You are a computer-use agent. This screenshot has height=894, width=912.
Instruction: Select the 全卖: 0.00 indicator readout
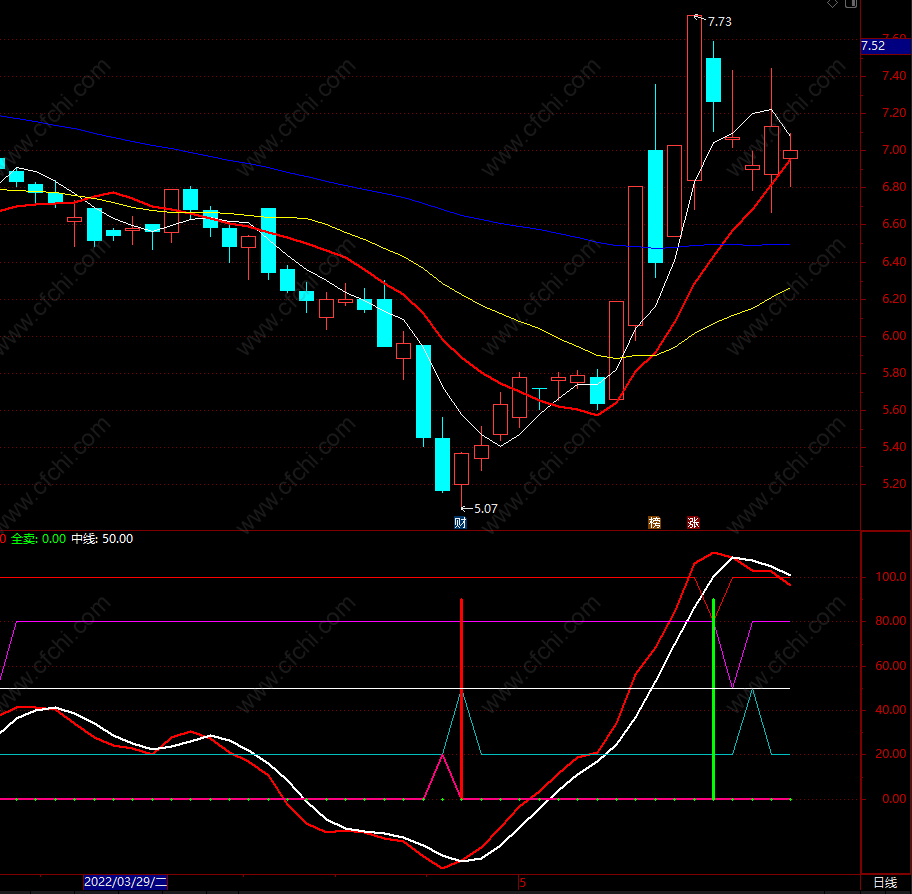(38, 539)
